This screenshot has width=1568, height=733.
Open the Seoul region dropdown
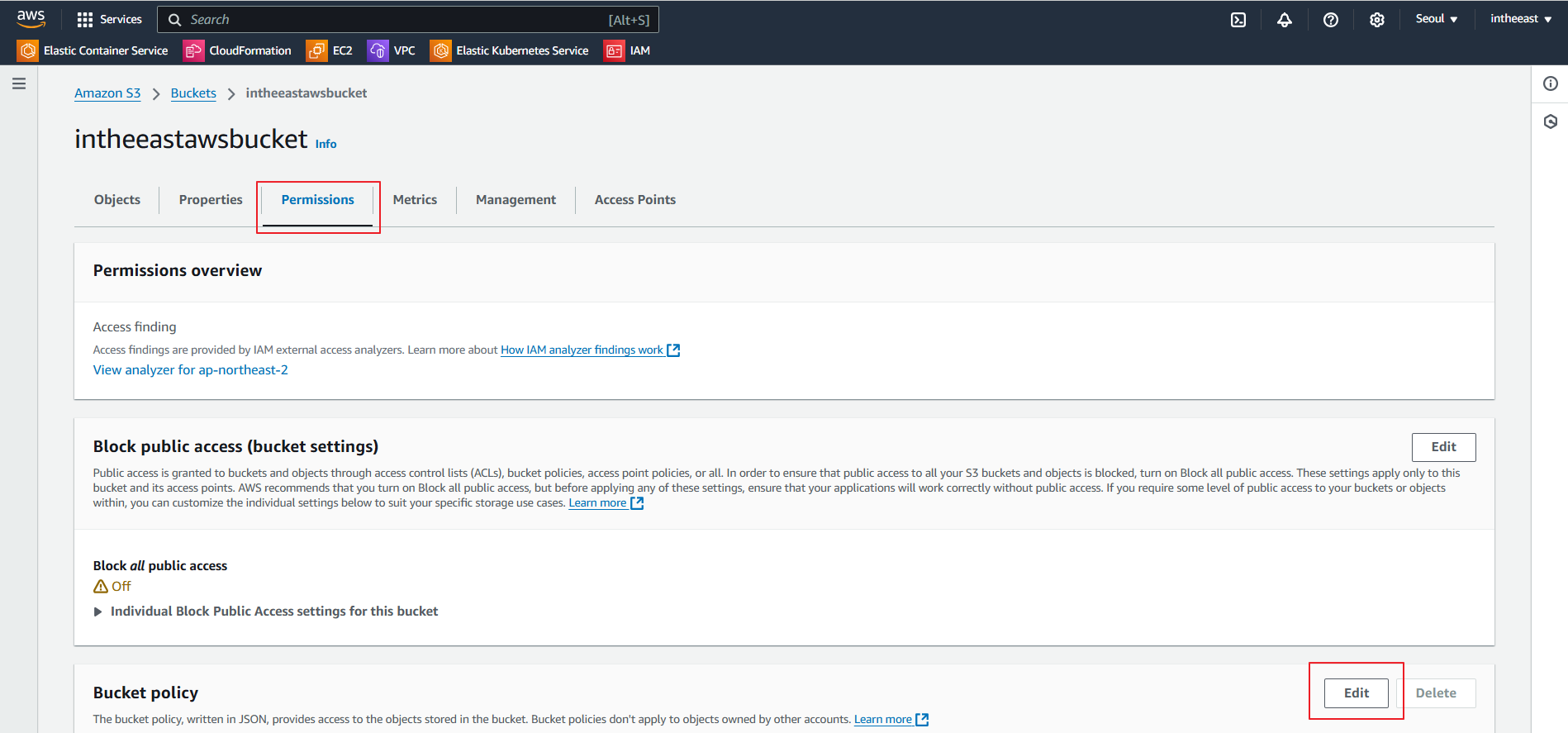[1437, 19]
